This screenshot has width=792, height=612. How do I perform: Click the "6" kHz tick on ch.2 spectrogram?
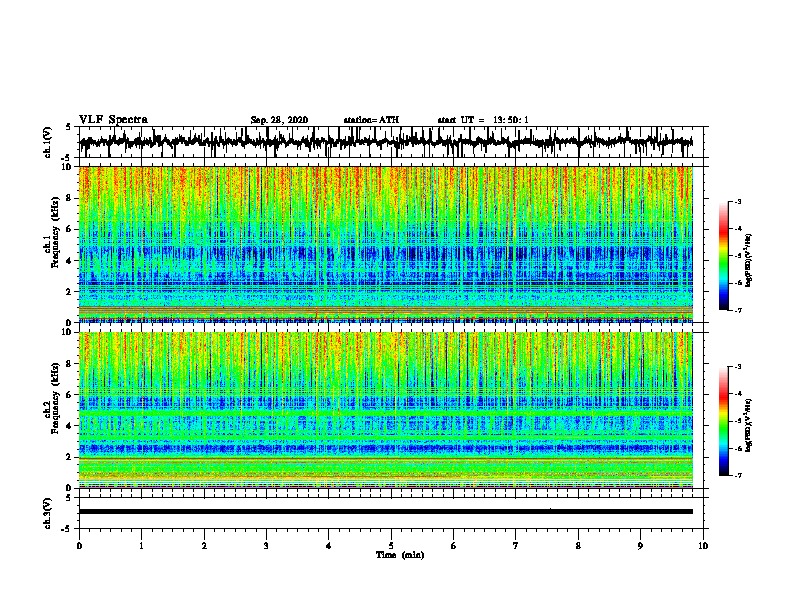point(70,395)
